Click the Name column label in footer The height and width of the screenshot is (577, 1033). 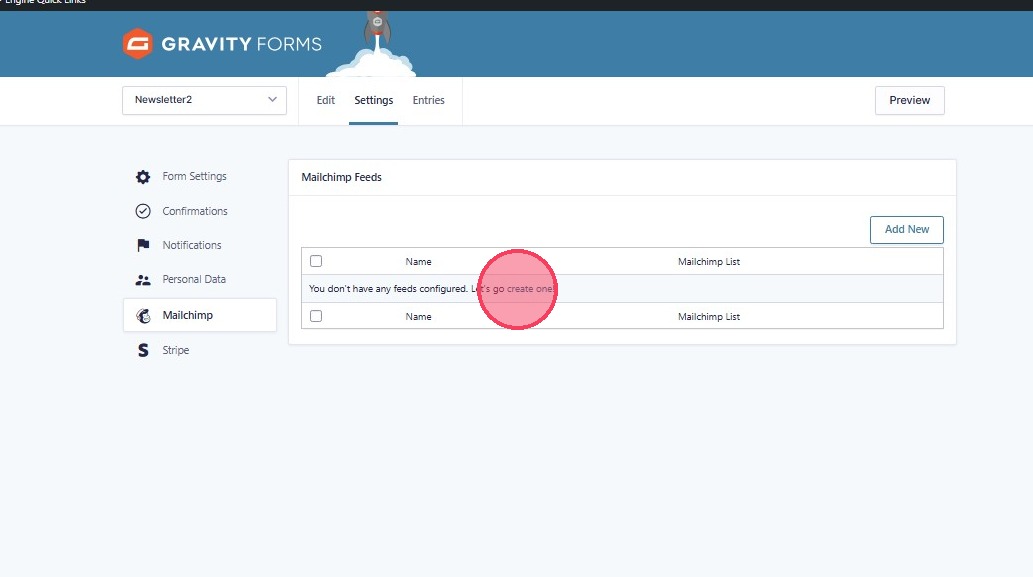(418, 317)
